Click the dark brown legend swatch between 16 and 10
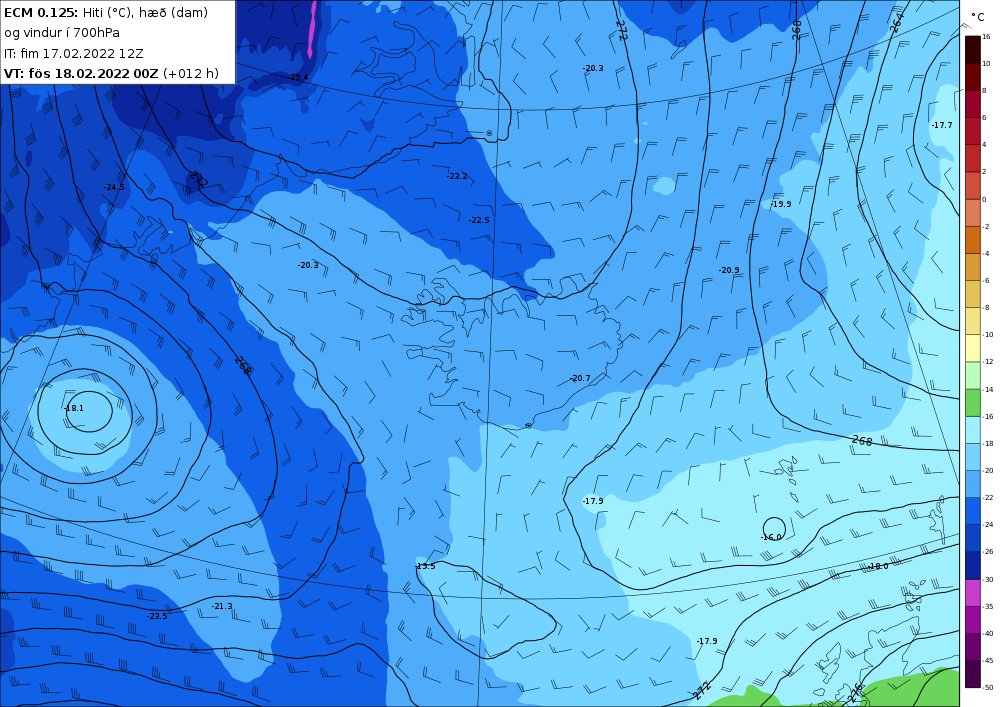 click(973, 50)
